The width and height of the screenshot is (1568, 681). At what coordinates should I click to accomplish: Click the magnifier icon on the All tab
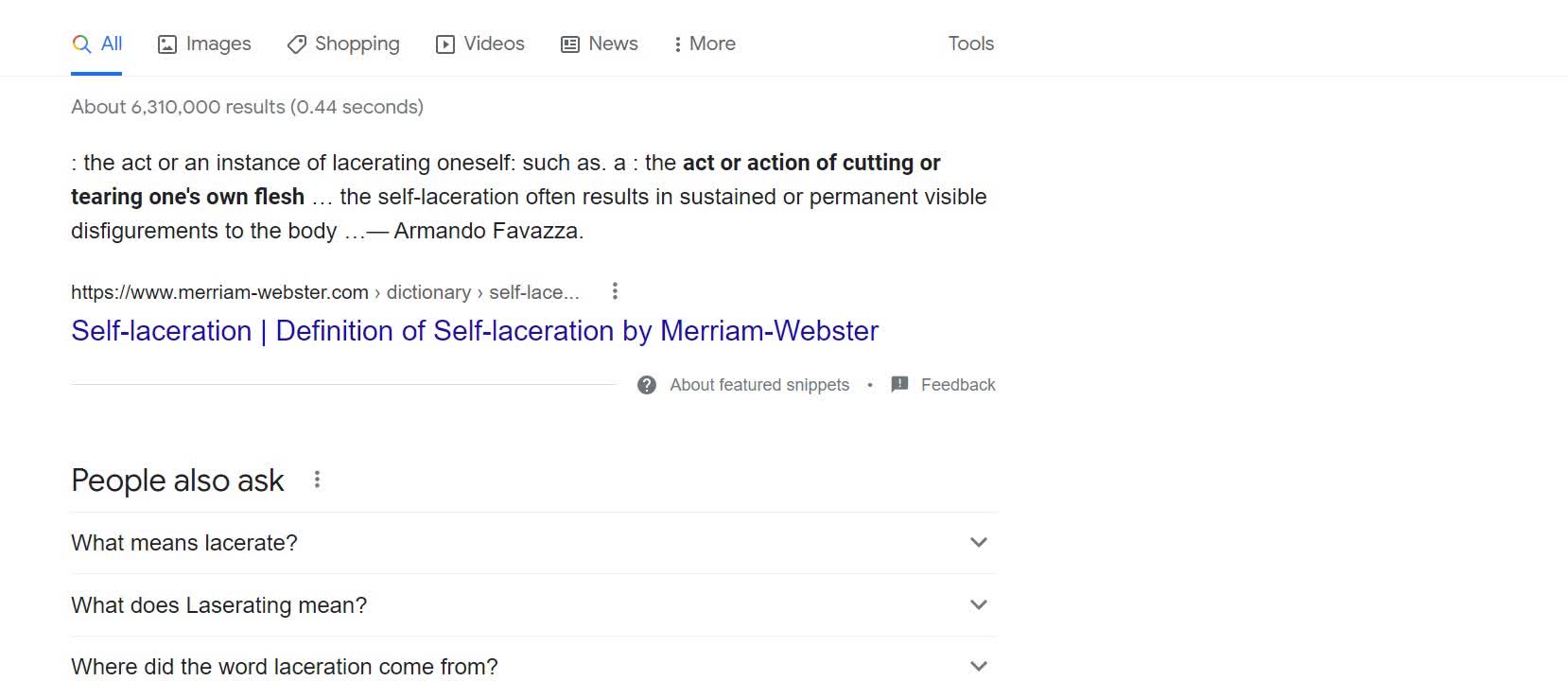click(x=82, y=44)
